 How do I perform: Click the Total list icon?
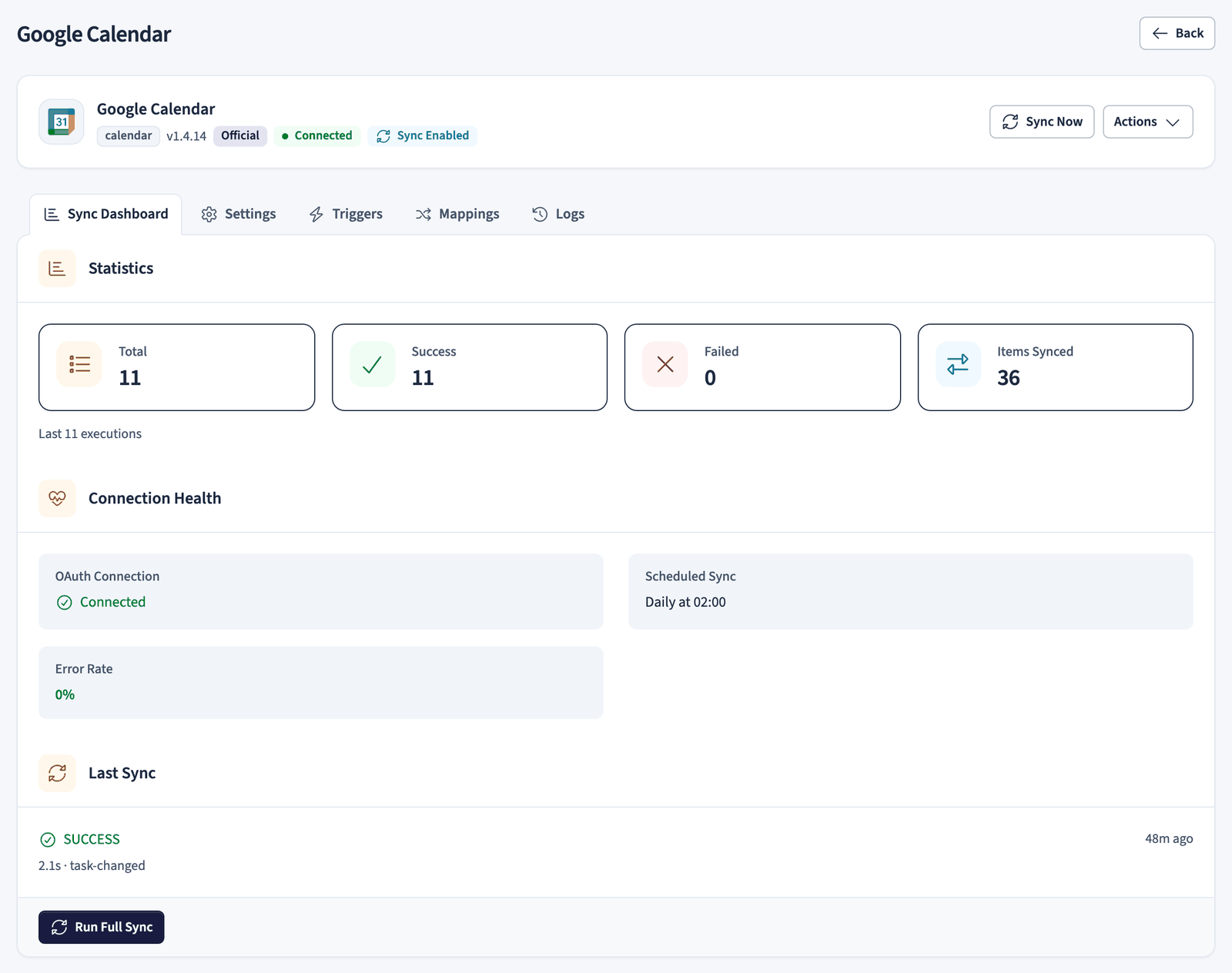pos(79,364)
